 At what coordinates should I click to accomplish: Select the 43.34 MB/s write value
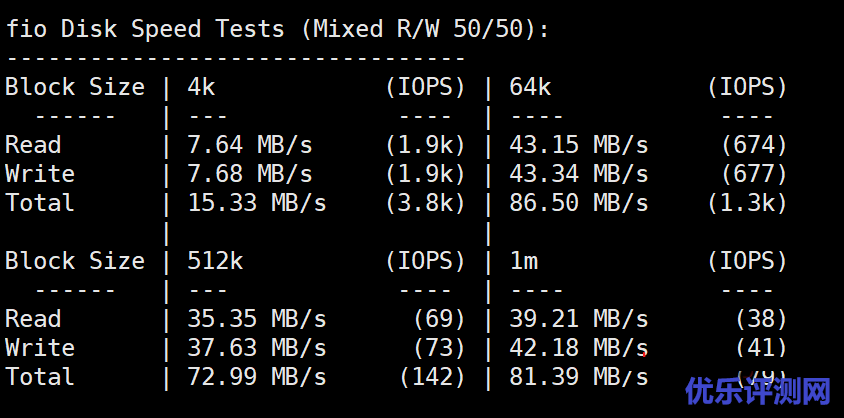(x=579, y=174)
